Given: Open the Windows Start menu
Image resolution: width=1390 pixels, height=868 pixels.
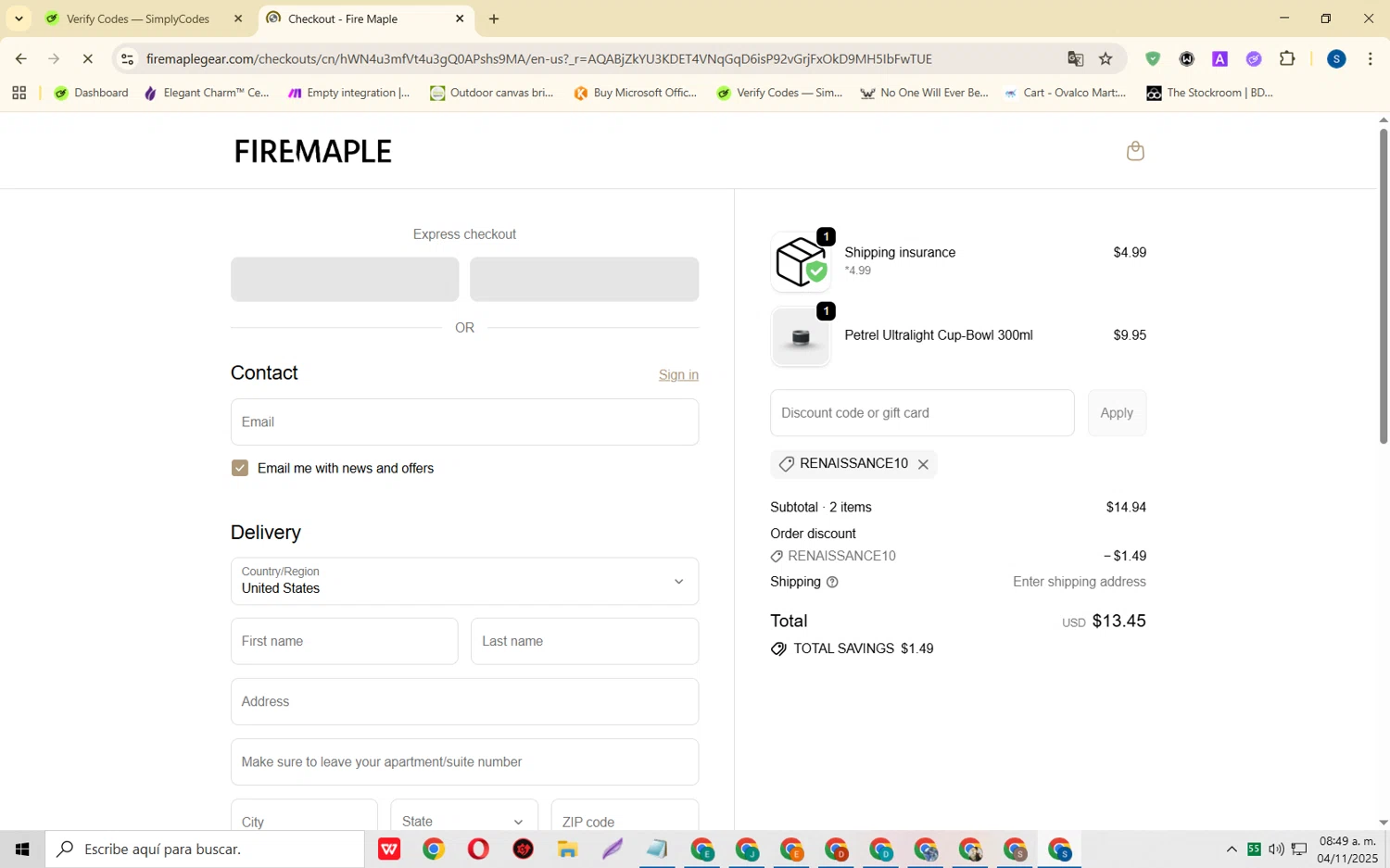Looking at the screenshot, I should tap(22, 849).
